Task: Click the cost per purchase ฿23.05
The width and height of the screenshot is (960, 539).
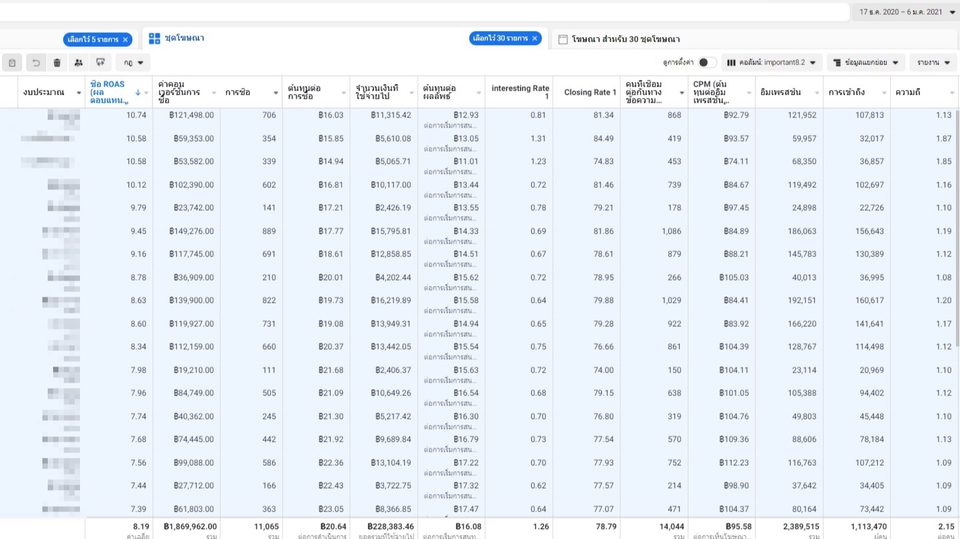Action: (x=331, y=509)
